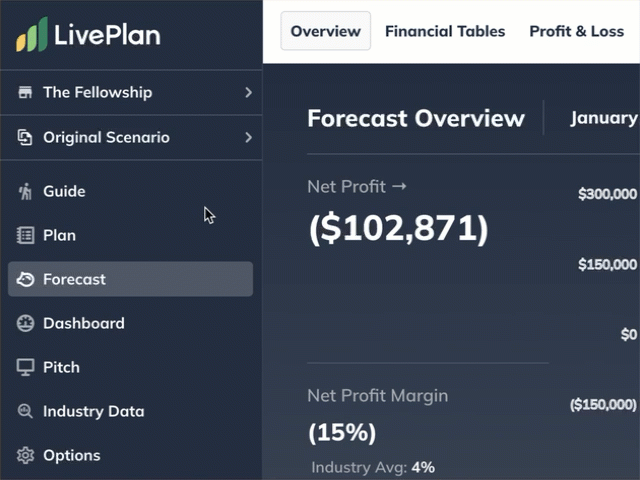Open the Options section
640x480 pixels.
click(x=131, y=455)
